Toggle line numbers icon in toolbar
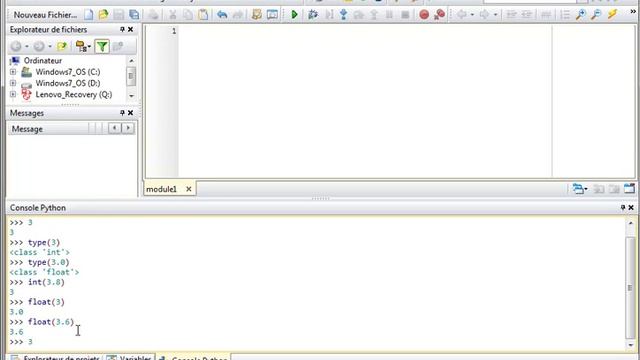640x360 pixels. pyautogui.click(x=565, y=15)
